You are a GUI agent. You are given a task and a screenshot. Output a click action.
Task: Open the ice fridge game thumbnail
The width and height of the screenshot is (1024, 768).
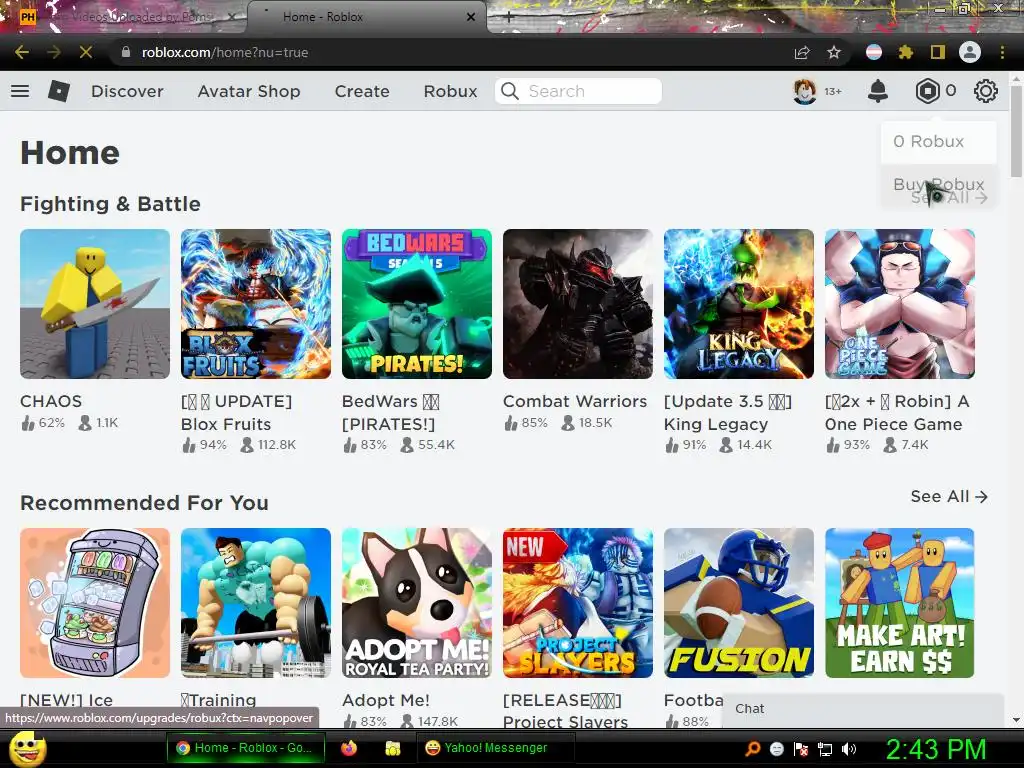coord(95,603)
